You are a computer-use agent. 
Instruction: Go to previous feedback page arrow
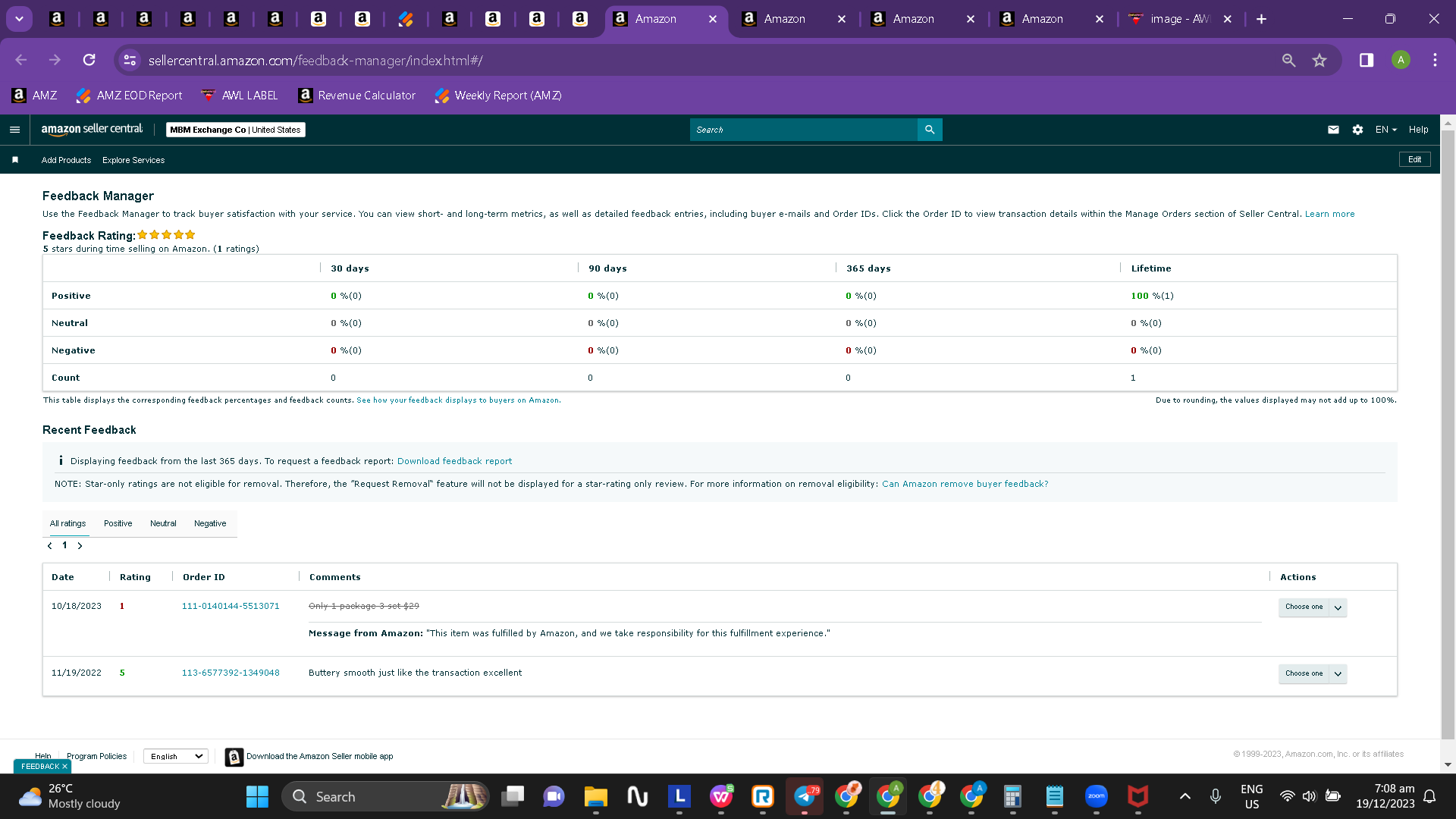(50, 546)
